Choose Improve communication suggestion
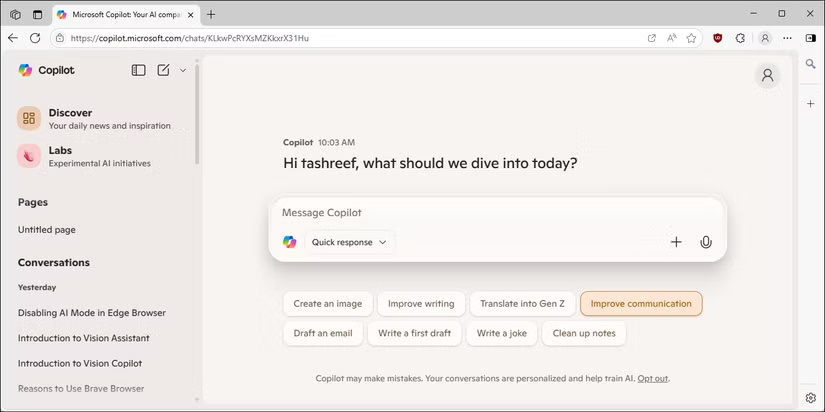The image size is (825, 412). pos(641,304)
